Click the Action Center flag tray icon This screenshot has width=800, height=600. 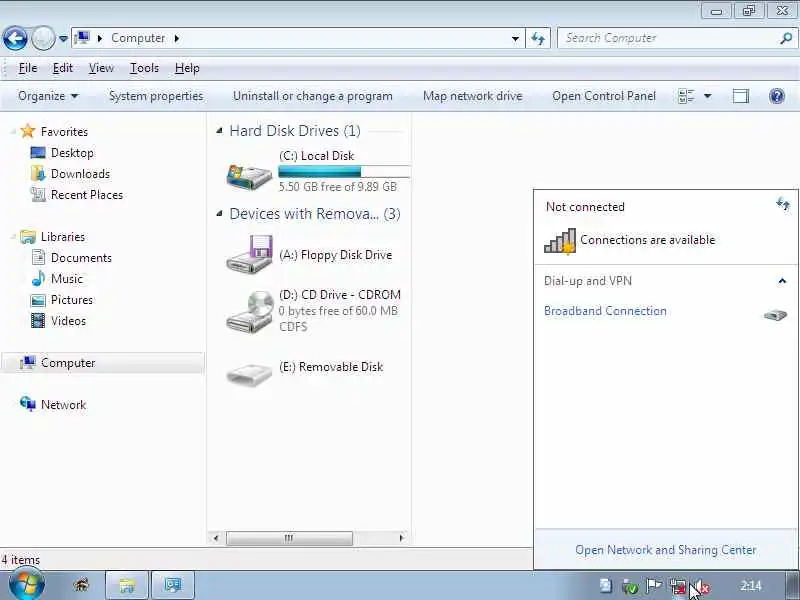pos(654,586)
